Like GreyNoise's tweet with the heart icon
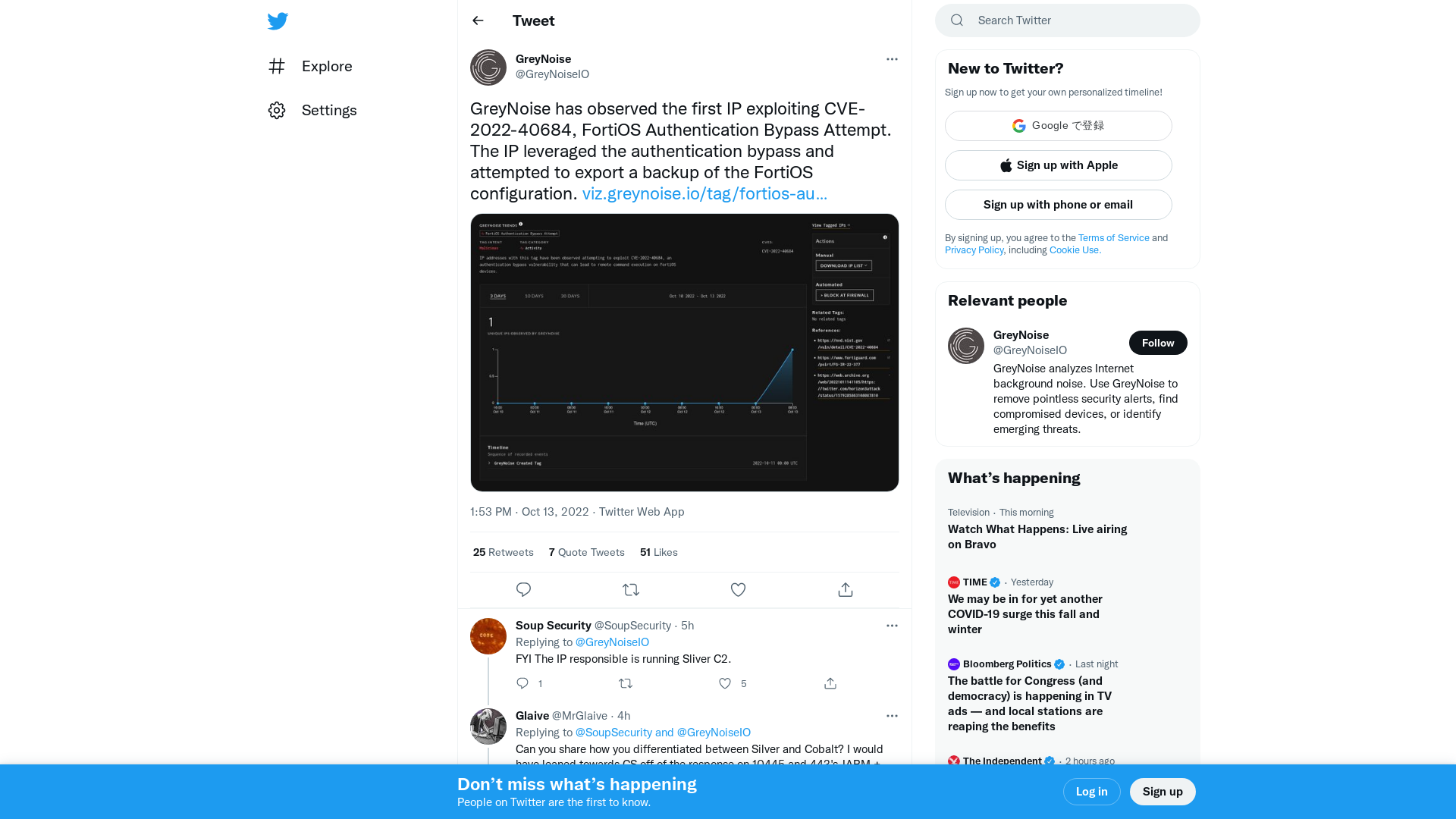The image size is (1456, 819). pyautogui.click(x=738, y=589)
